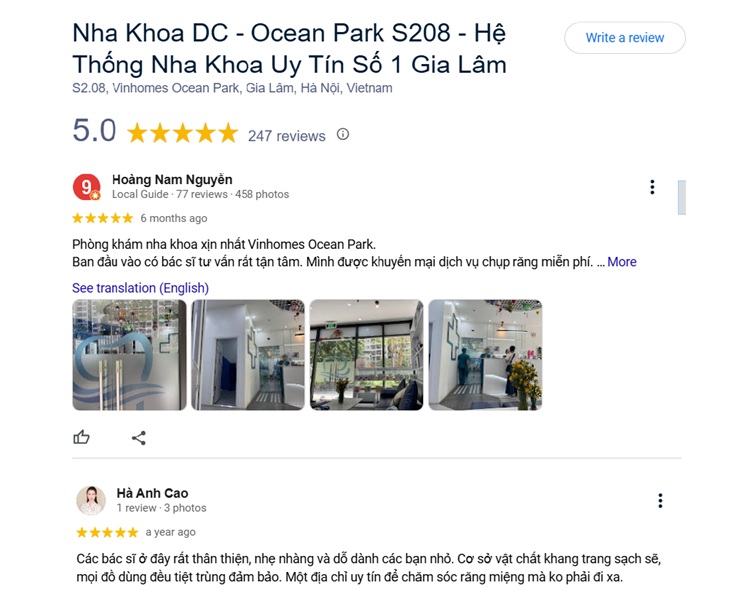
Task: Like Hoàng Nam Nguyễn's review with thumbs up
Action: 81,437
